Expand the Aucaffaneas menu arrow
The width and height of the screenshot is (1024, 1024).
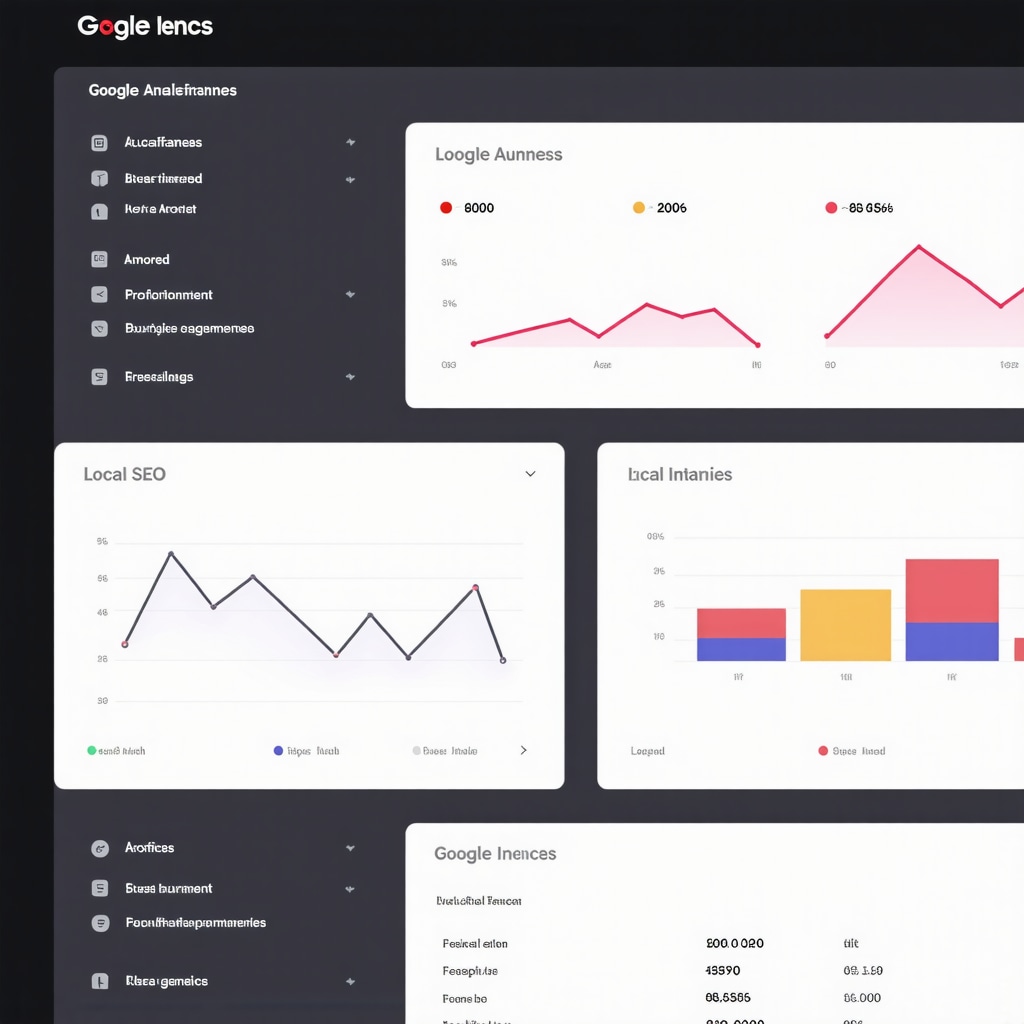tap(351, 142)
